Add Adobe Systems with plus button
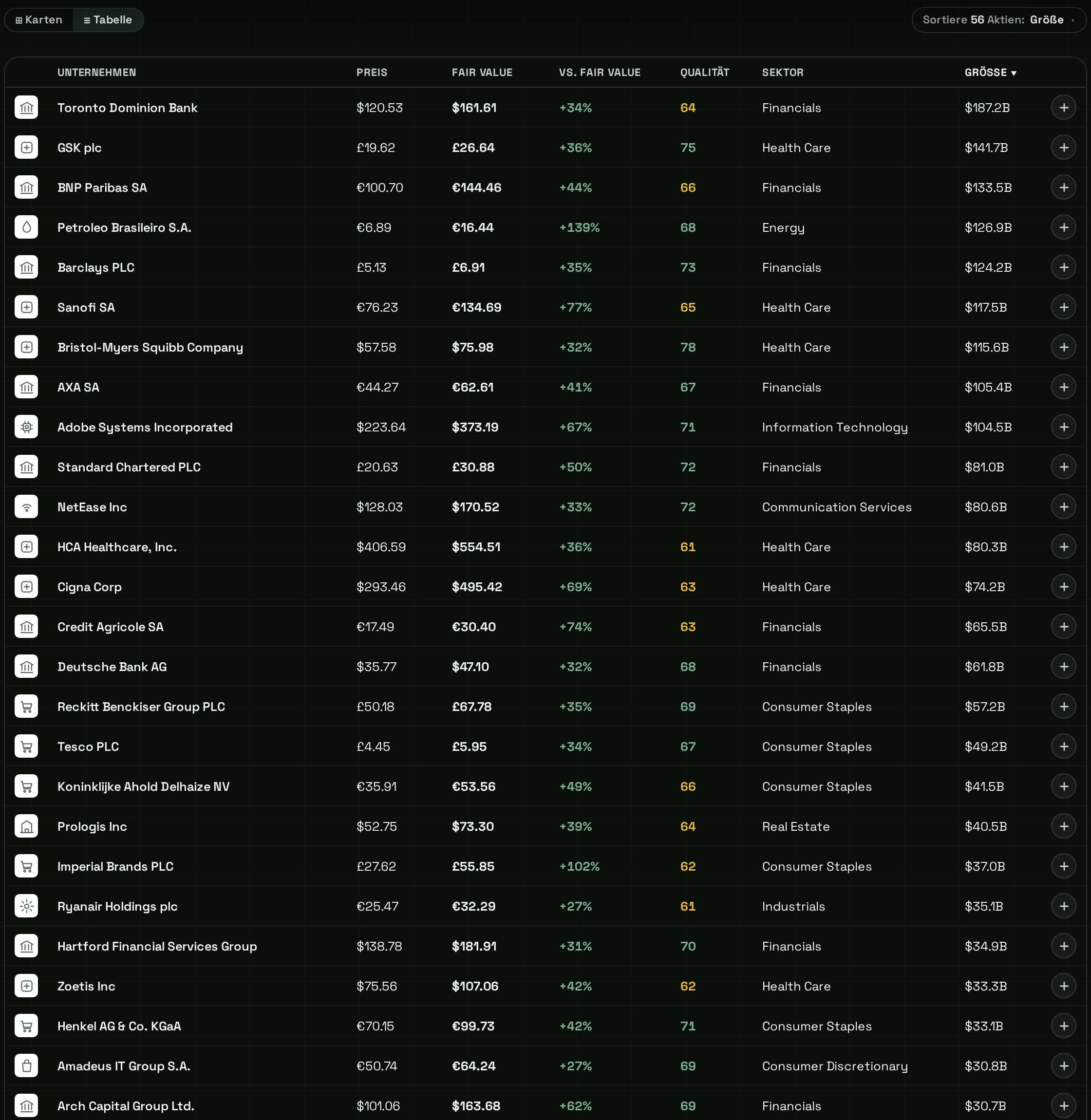Viewport: 1091px width, 1120px height. (x=1064, y=428)
